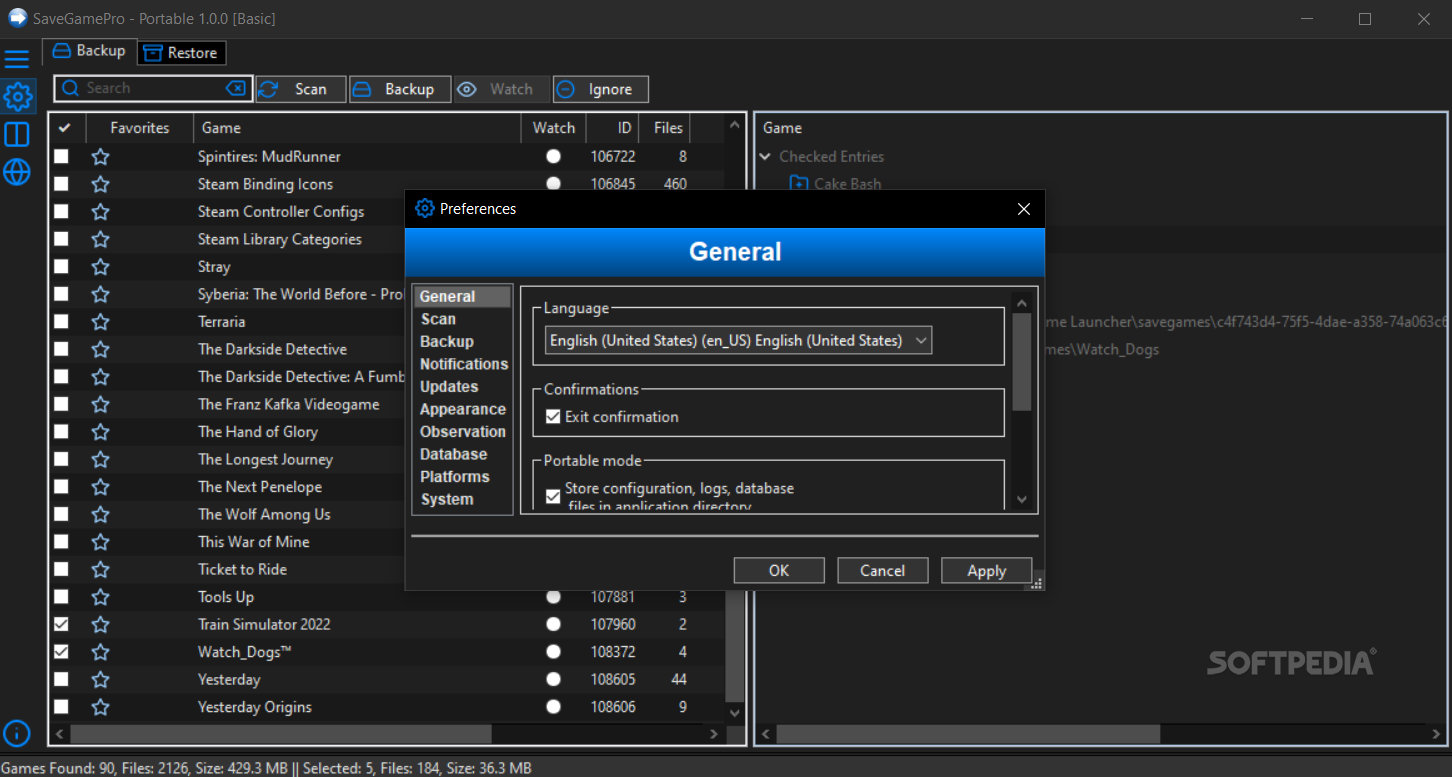Open settings gear icon in left sidebar

pyautogui.click(x=17, y=96)
